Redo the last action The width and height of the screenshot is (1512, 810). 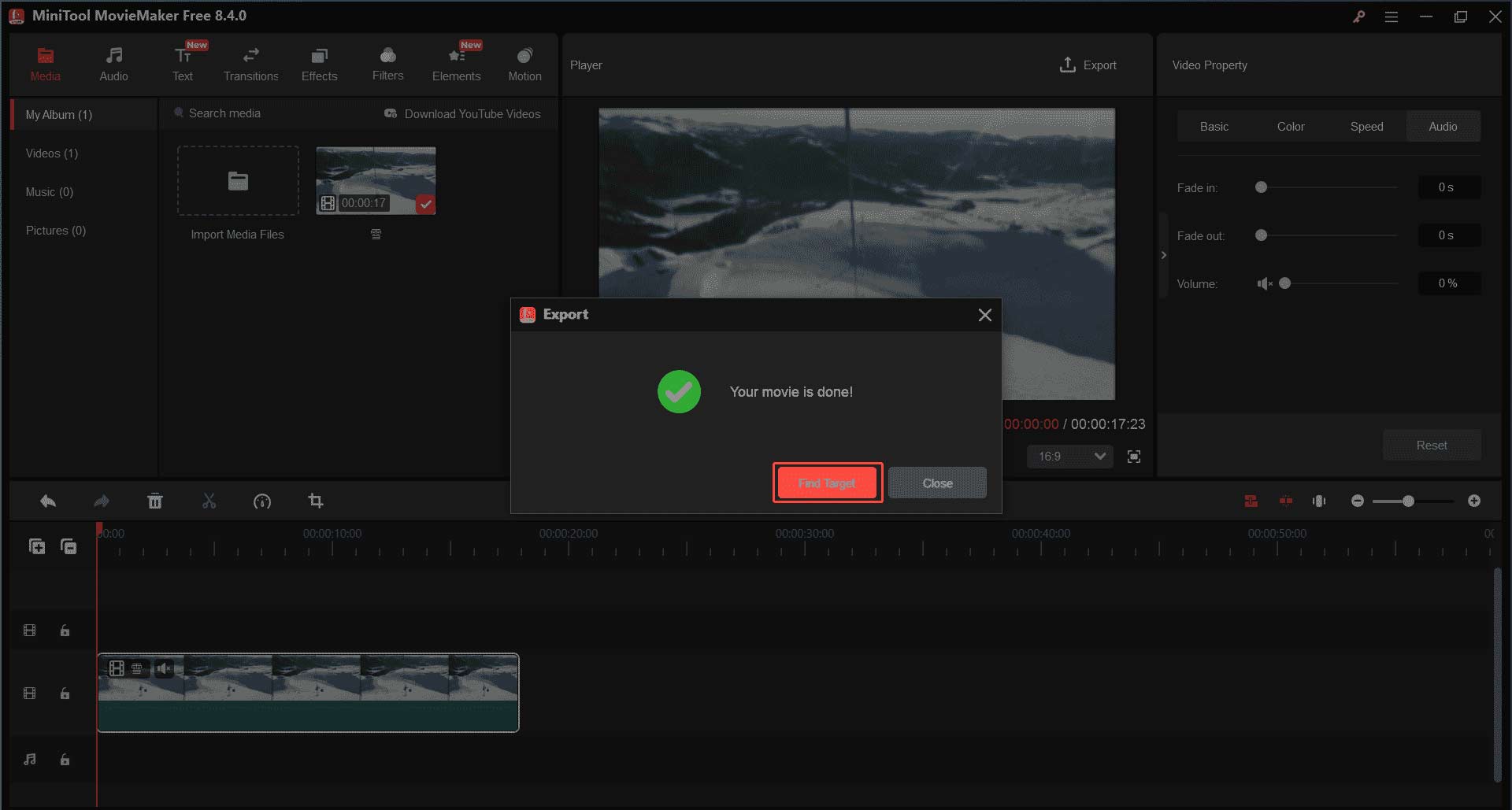[x=101, y=501]
